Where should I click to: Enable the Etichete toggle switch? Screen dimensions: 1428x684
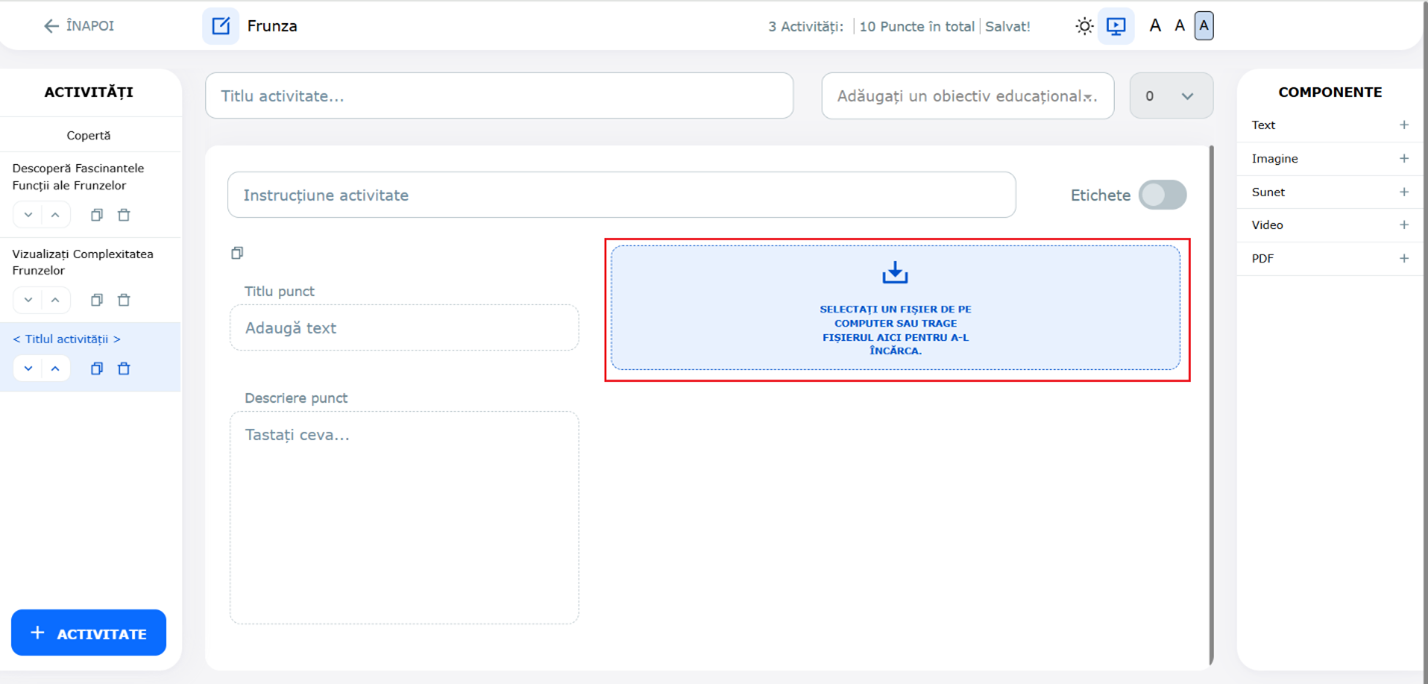tap(1162, 195)
